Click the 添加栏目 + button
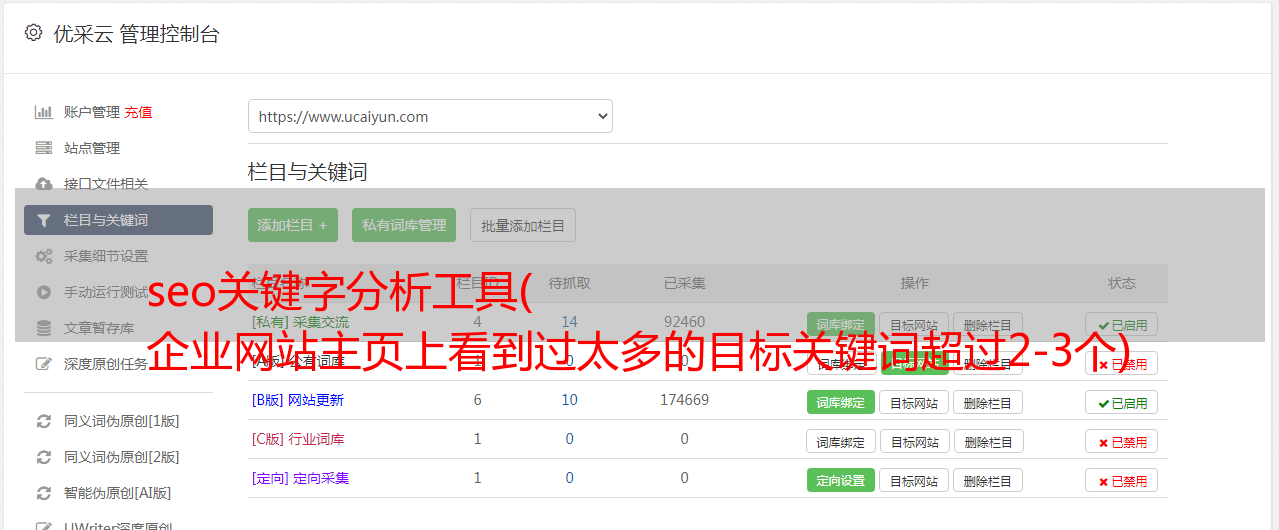 [x=293, y=225]
